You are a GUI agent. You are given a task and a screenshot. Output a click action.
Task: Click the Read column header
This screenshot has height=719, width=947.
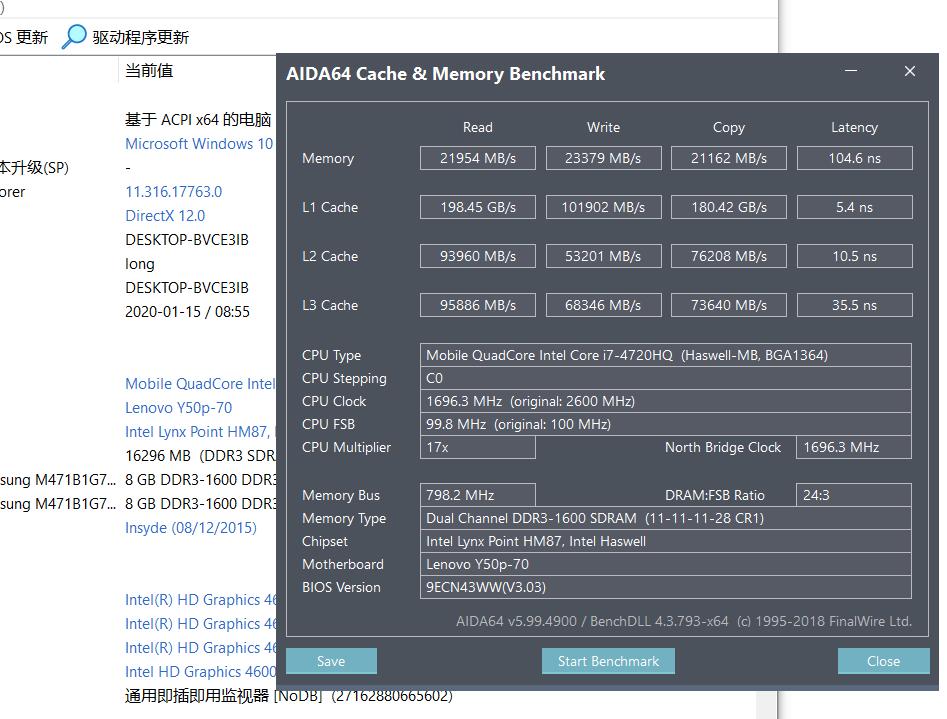478,127
